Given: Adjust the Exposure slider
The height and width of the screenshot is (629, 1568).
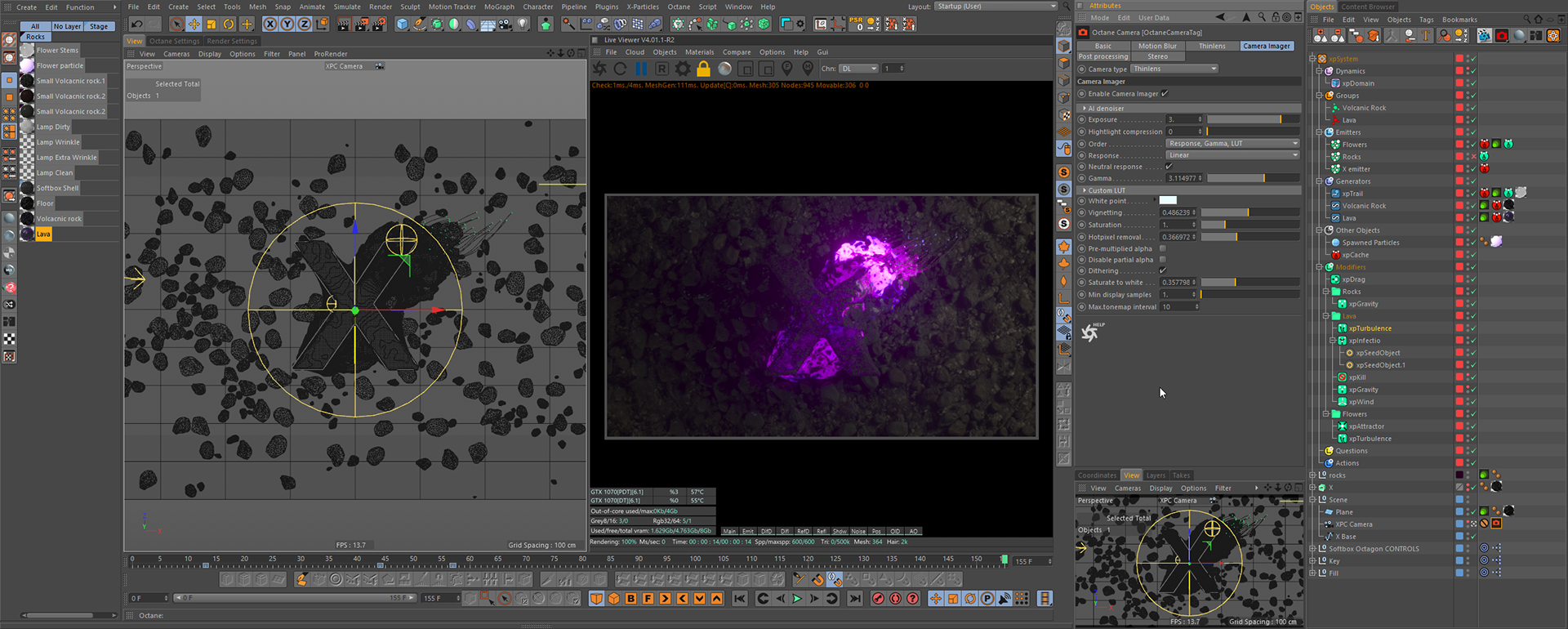Looking at the screenshot, I should coord(1254,119).
